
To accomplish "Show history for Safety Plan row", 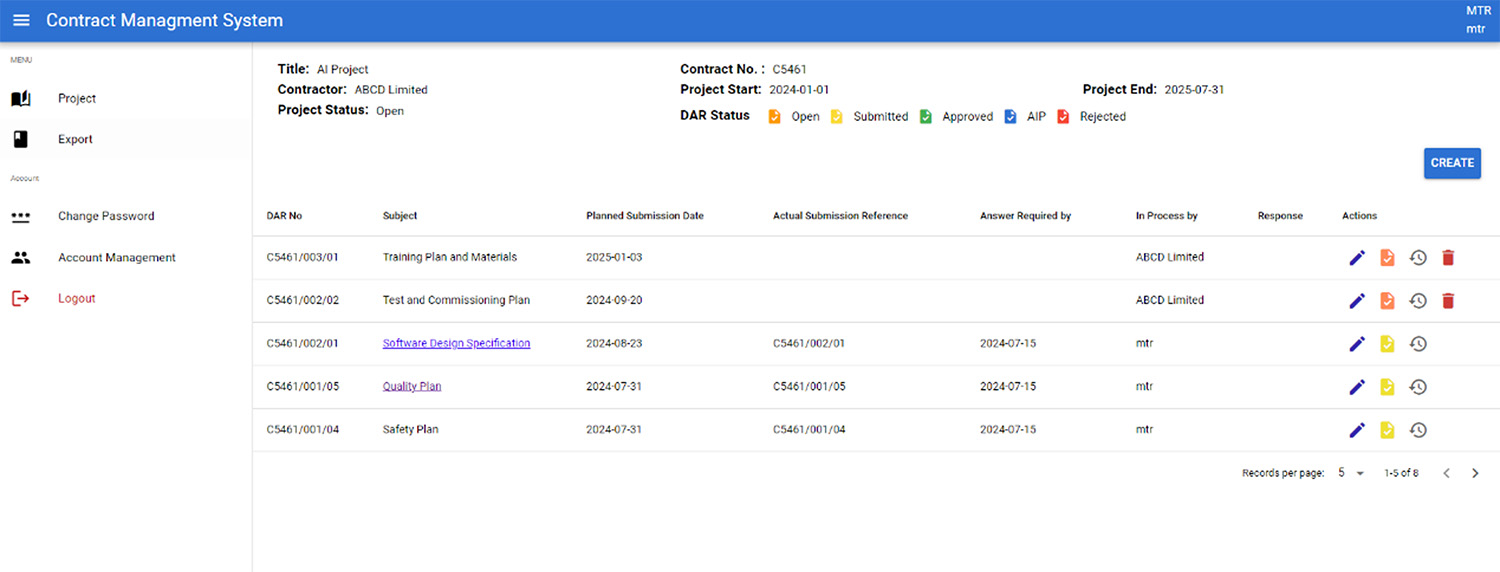I will click(1418, 430).
